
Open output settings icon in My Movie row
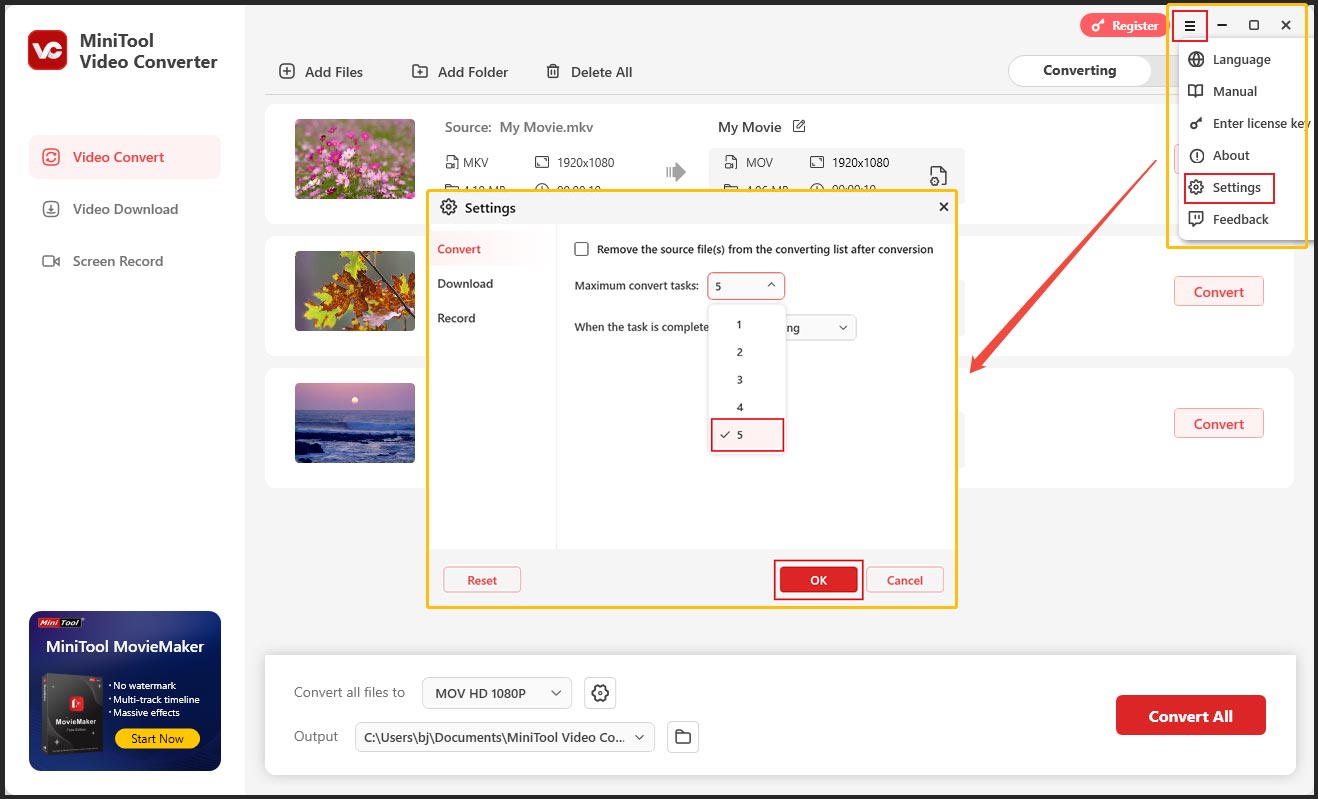coord(937,176)
